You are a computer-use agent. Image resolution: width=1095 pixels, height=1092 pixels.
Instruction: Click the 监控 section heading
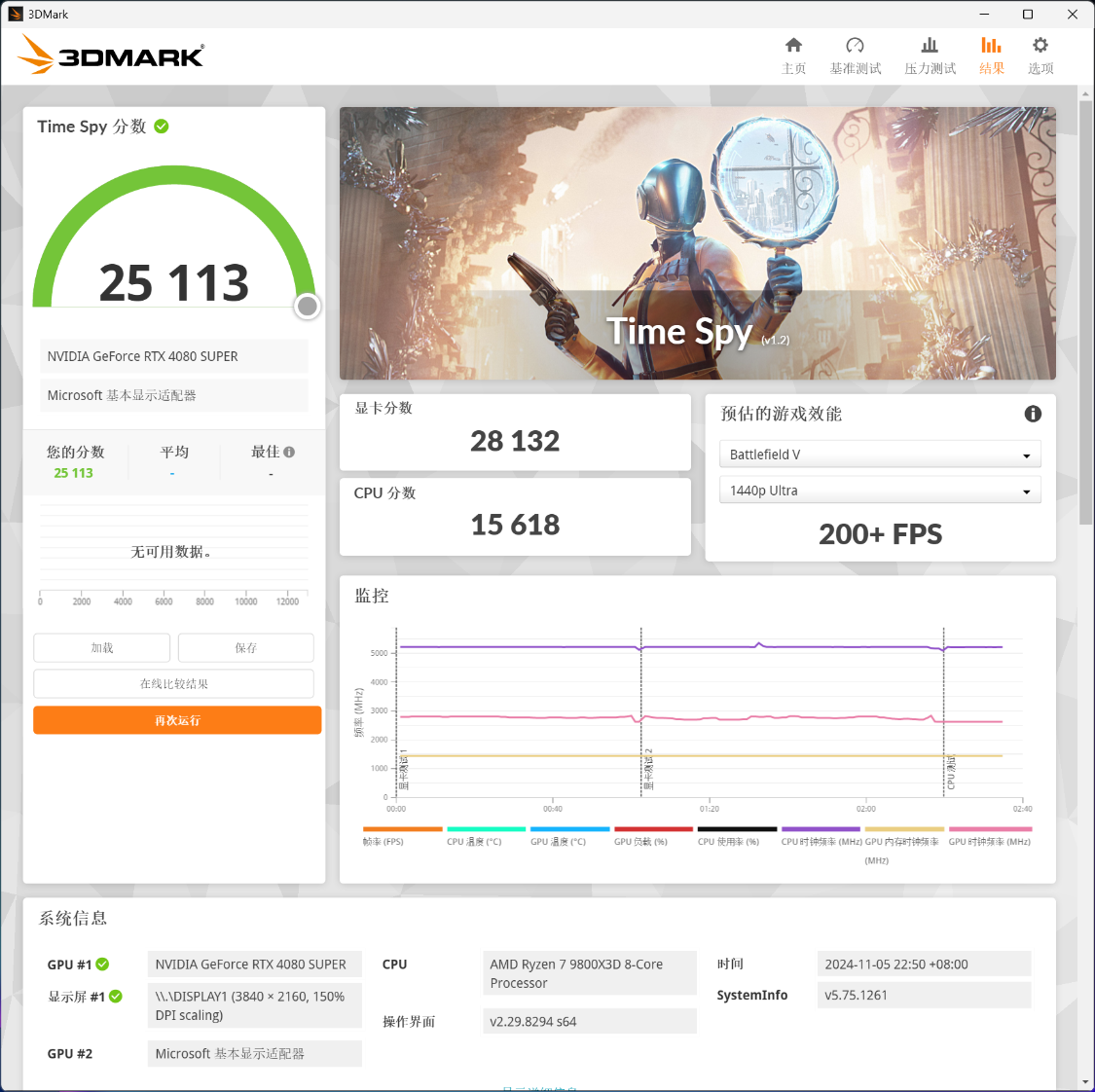click(372, 596)
